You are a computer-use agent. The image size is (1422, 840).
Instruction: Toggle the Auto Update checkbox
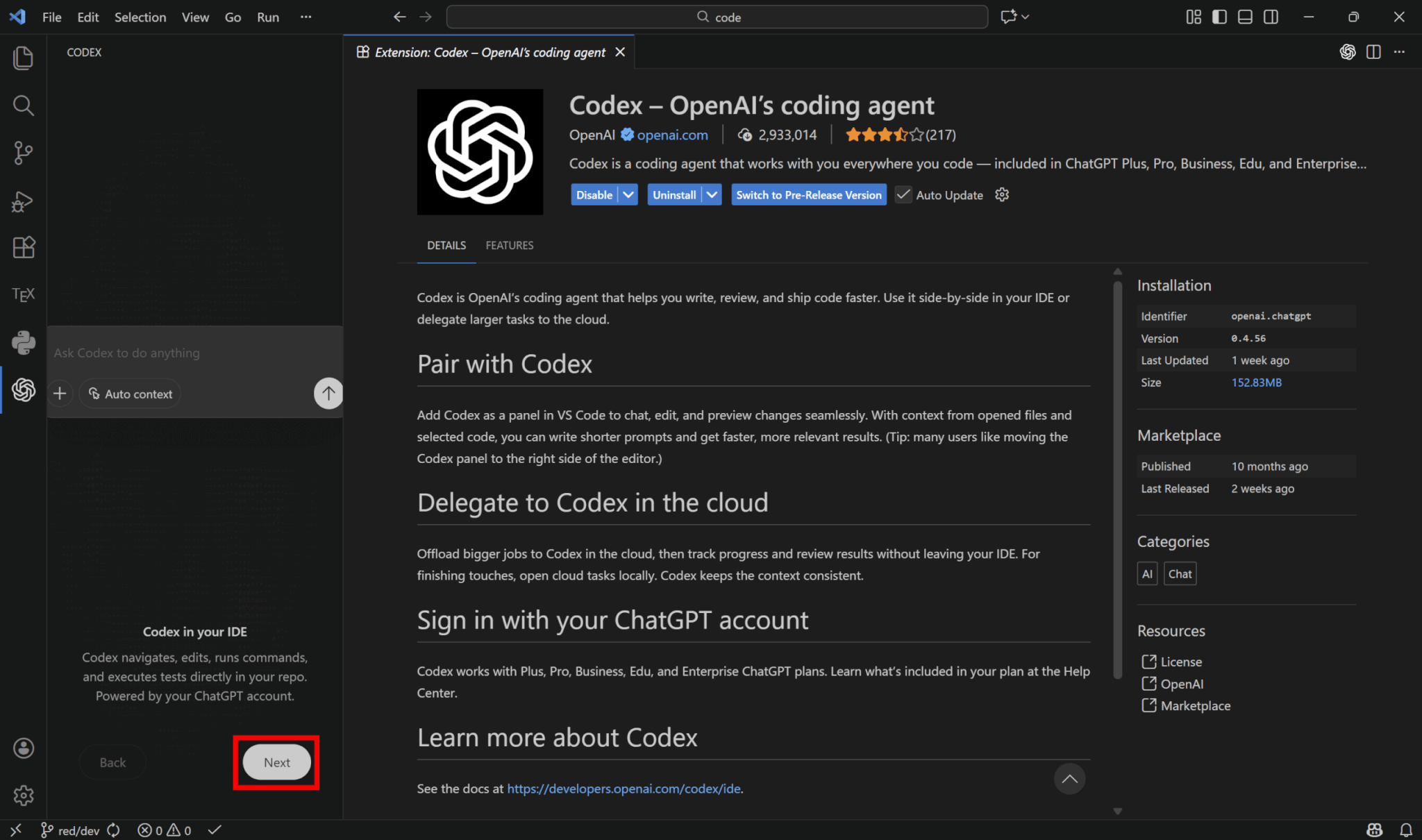[903, 195]
